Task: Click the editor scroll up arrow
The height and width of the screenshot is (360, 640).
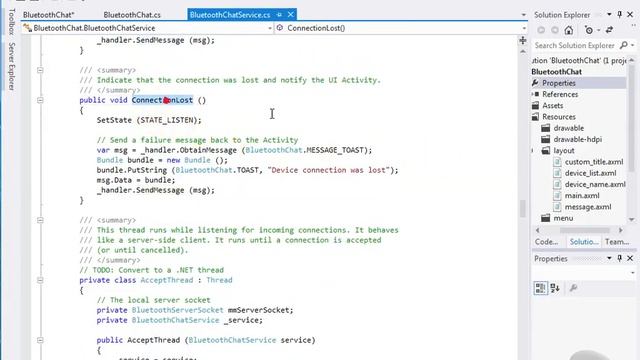Action: pyautogui.click(x=523, y=52)
